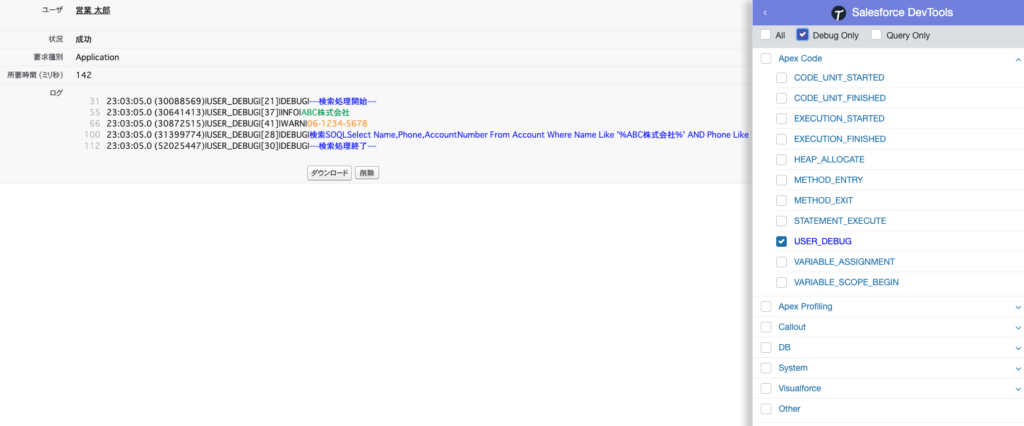This screenshot has height=426, width=1024.
Task: Click the System category label
Action: (x=793, y=368)
